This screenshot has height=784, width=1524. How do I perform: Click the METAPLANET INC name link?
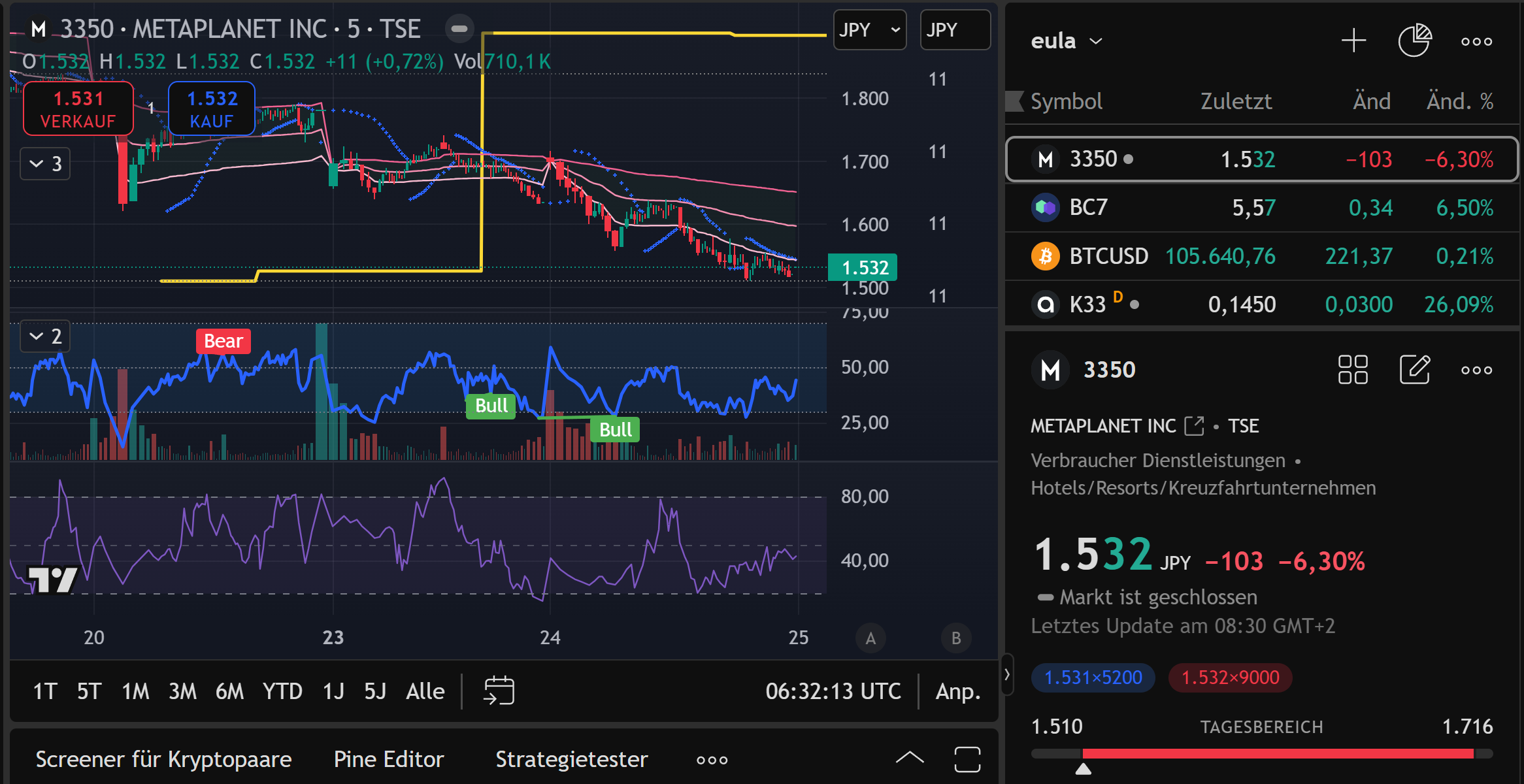click(1103, 426)
